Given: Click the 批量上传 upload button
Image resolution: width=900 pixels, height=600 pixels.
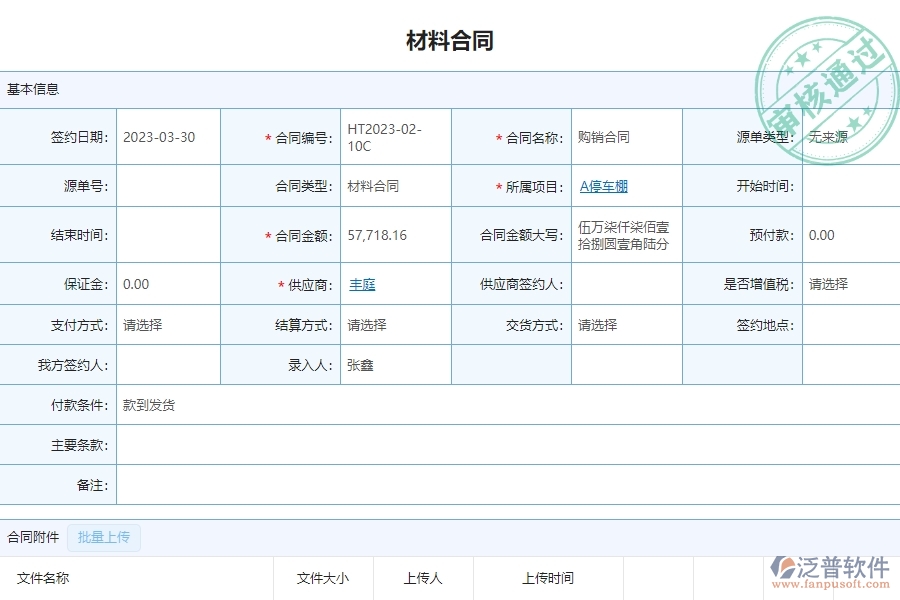Looking at the screenshot, I should [104, 537].
